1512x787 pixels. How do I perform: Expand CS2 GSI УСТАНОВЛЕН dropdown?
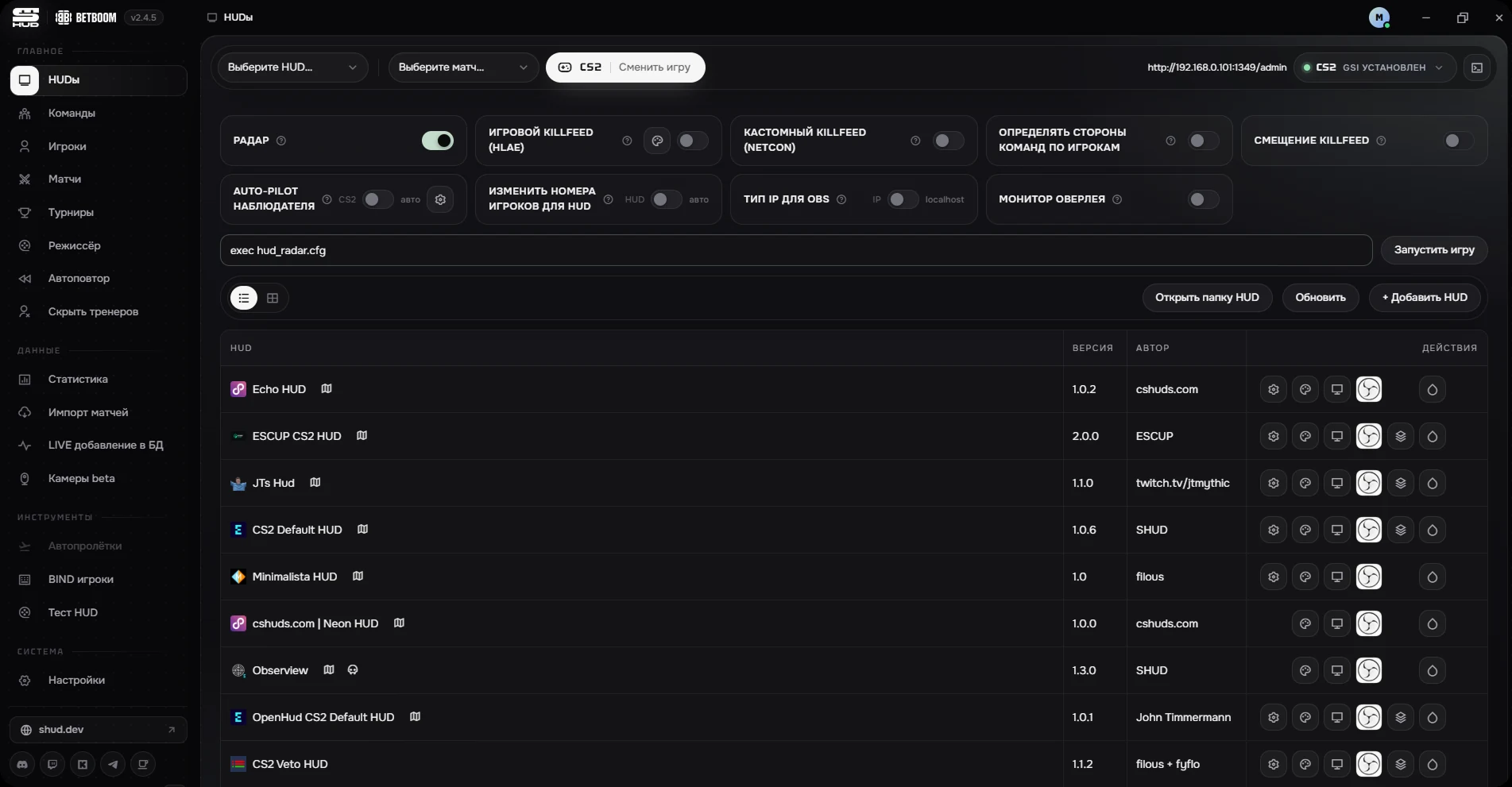pos(1375,68)
